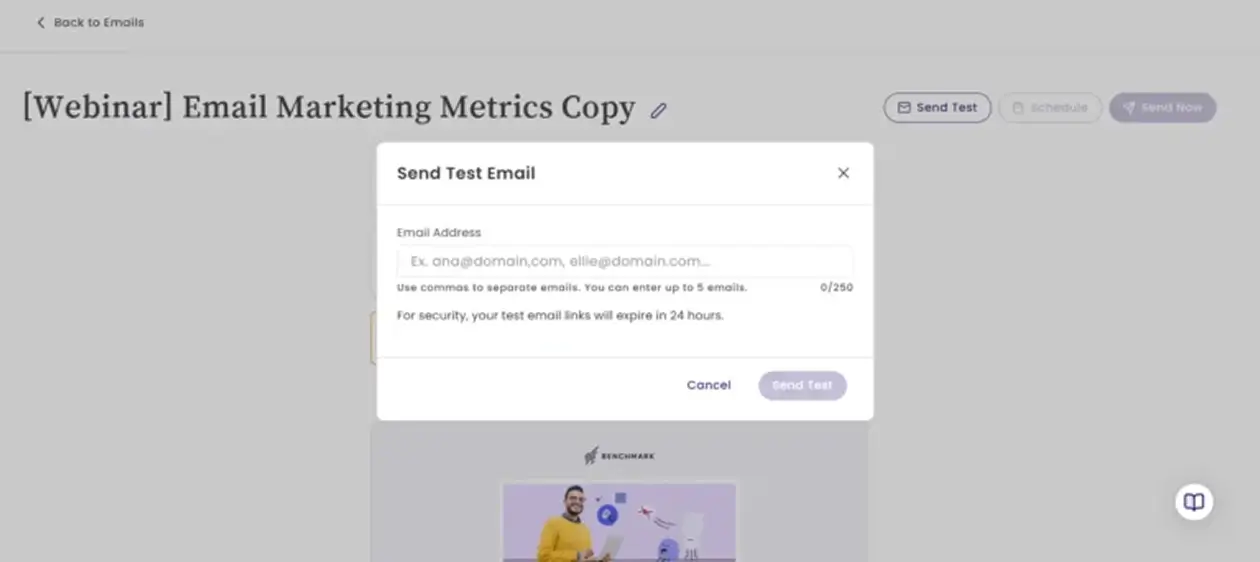Image resolution: width=1260 pixels, height=562 pixels.
Task: Click the pencil icon to rename email
Action: 658,110
